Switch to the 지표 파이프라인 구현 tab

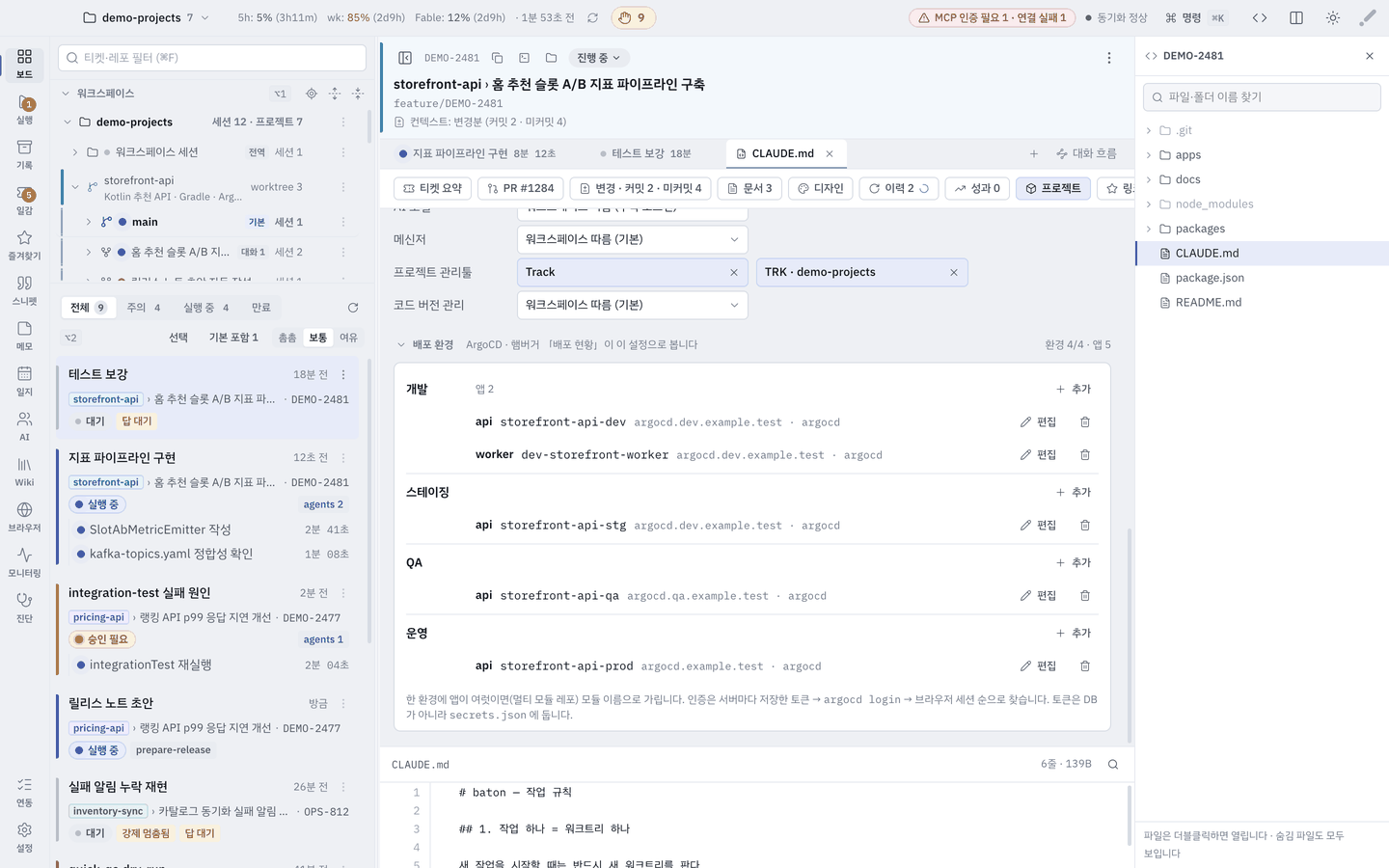tap(477, 153)
